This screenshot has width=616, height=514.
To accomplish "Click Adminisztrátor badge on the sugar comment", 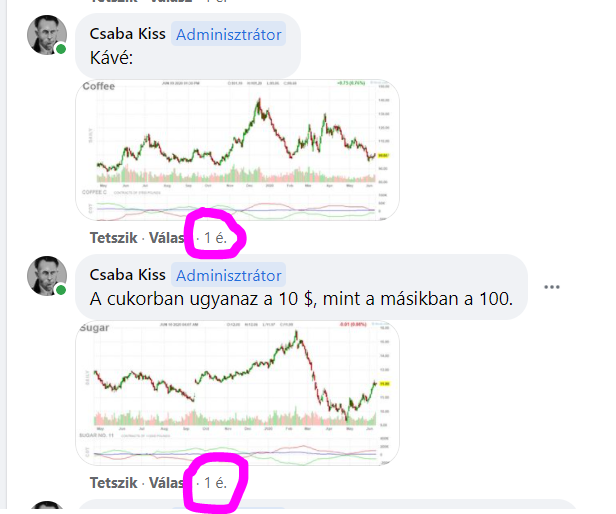I will coord(229,275).
